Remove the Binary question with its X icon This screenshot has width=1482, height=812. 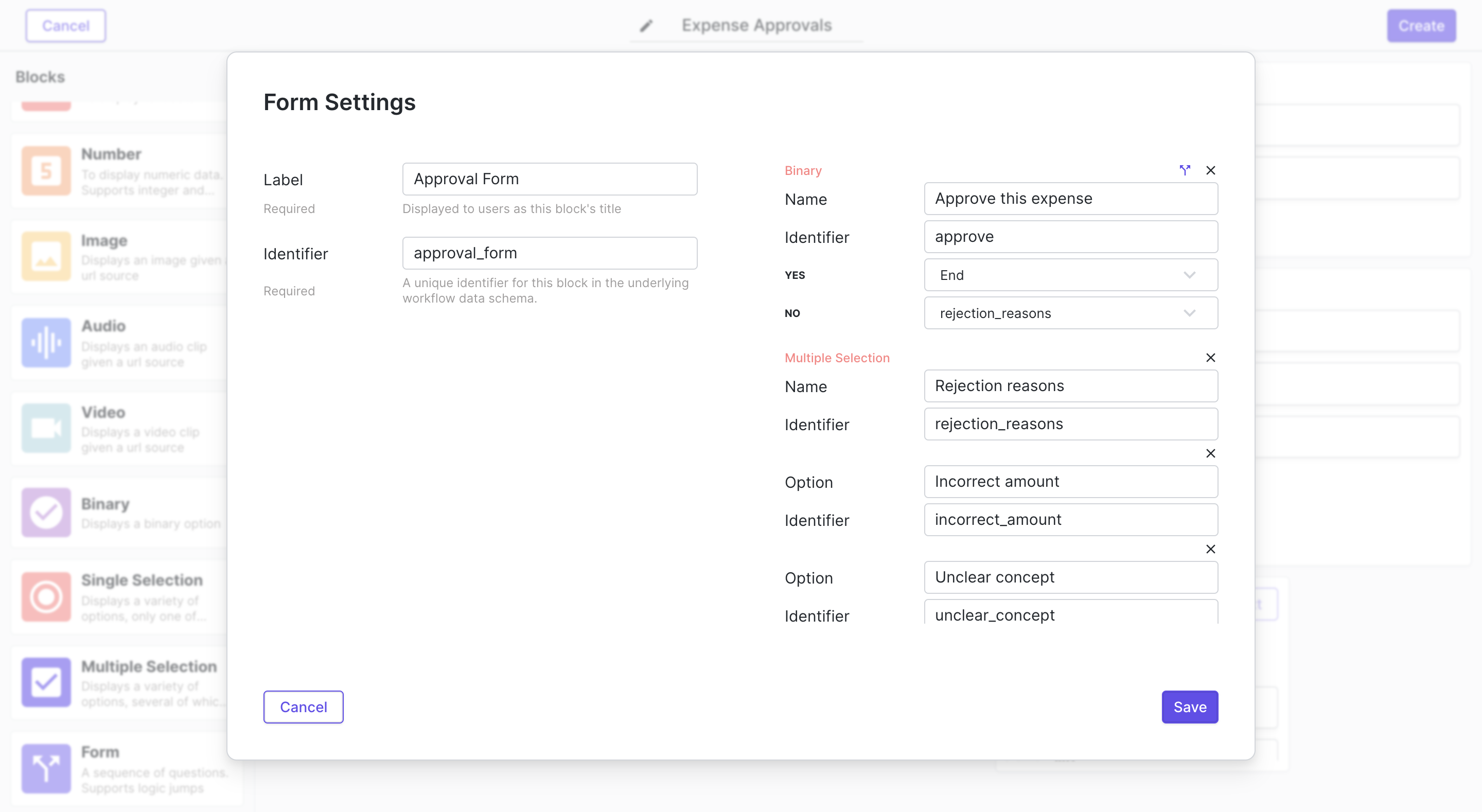(x=1210, y=170)
